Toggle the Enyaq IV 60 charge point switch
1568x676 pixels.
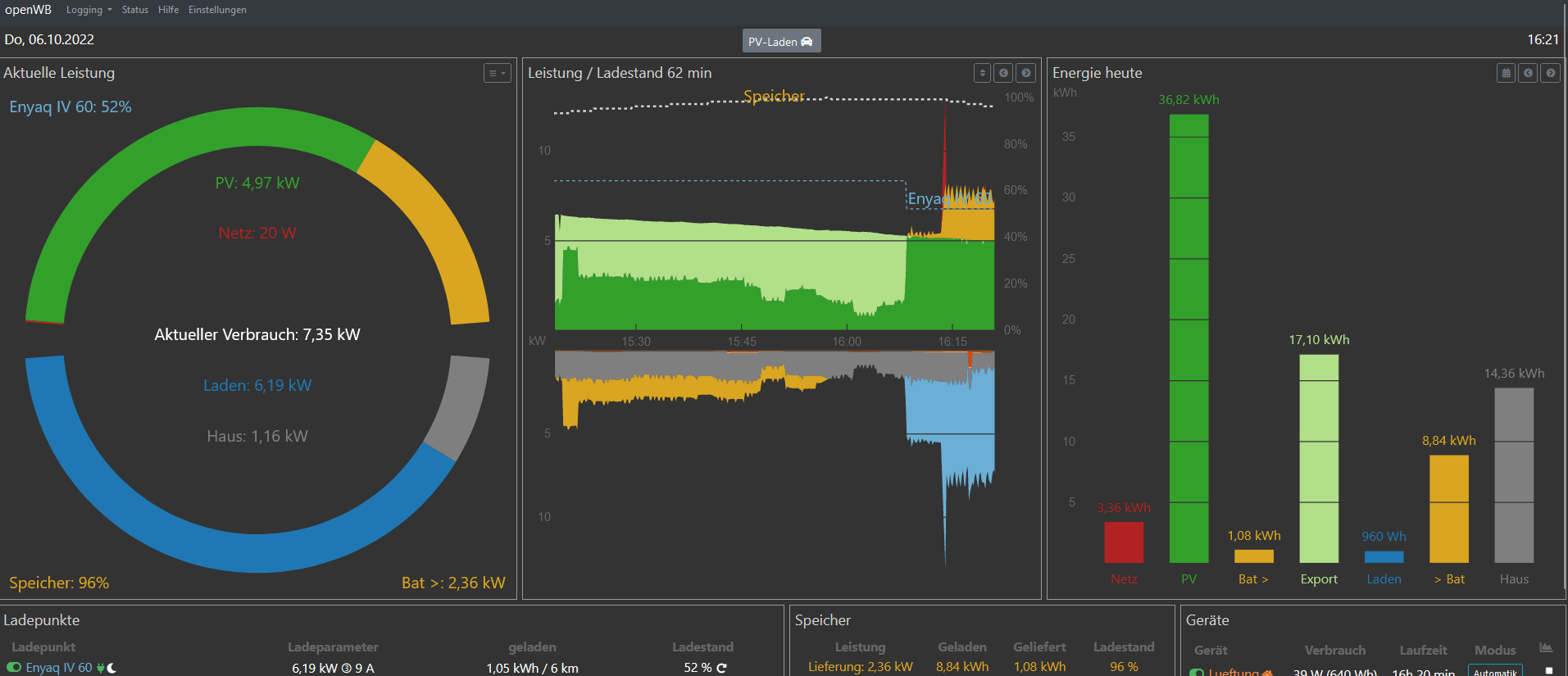click(14, 668)
